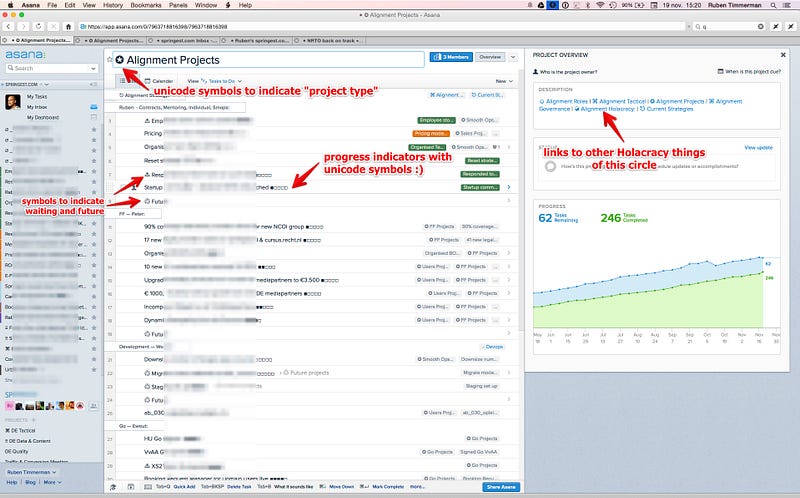The height and width of the screenshot is (498, 800).
Task: Click the green 246 Tasks Completed counter
Action: tap(624, 218)
